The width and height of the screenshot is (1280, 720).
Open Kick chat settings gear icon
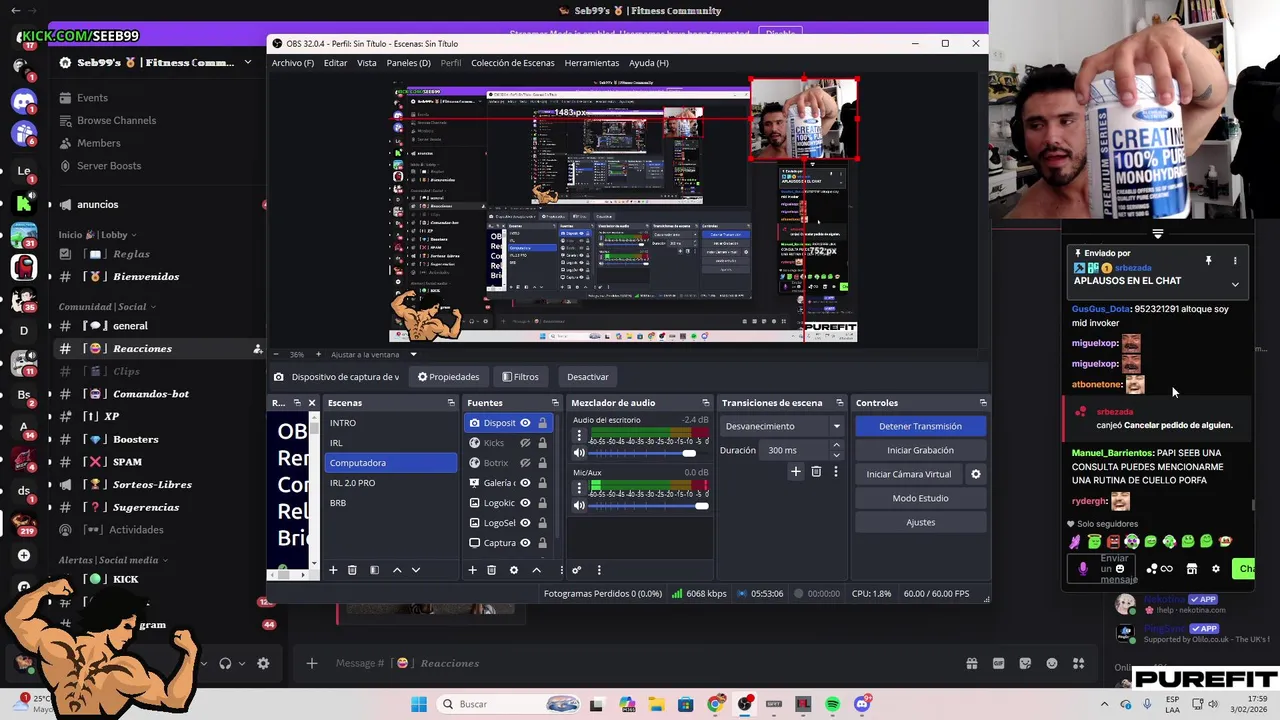point(1216,569)
